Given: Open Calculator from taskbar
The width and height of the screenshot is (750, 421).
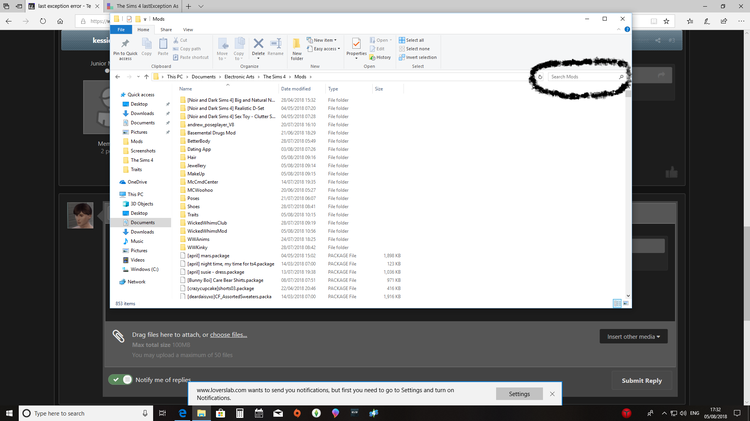Looking at the screenshot, I should tap(240, 413).
